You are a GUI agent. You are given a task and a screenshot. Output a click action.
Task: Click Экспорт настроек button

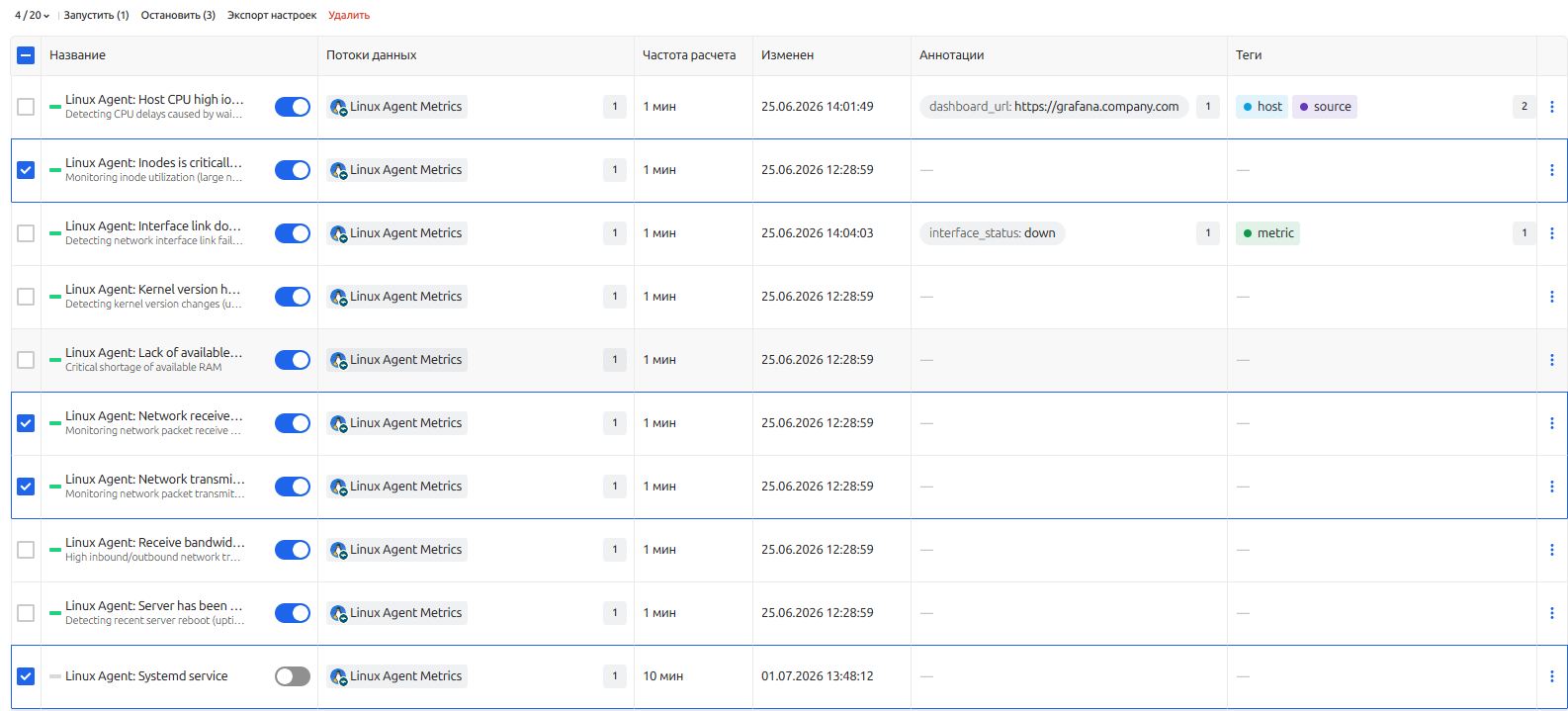pos(272,15)
